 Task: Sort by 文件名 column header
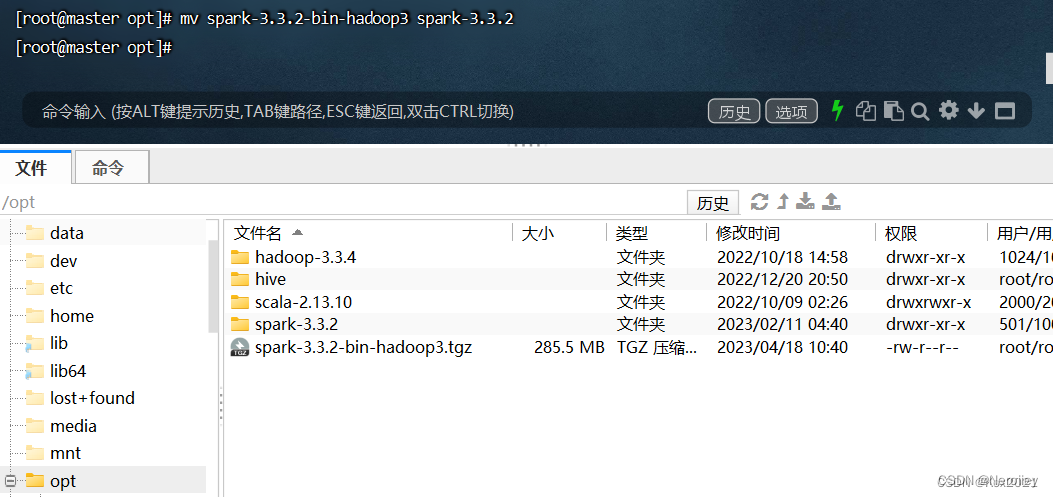[257, 233]
